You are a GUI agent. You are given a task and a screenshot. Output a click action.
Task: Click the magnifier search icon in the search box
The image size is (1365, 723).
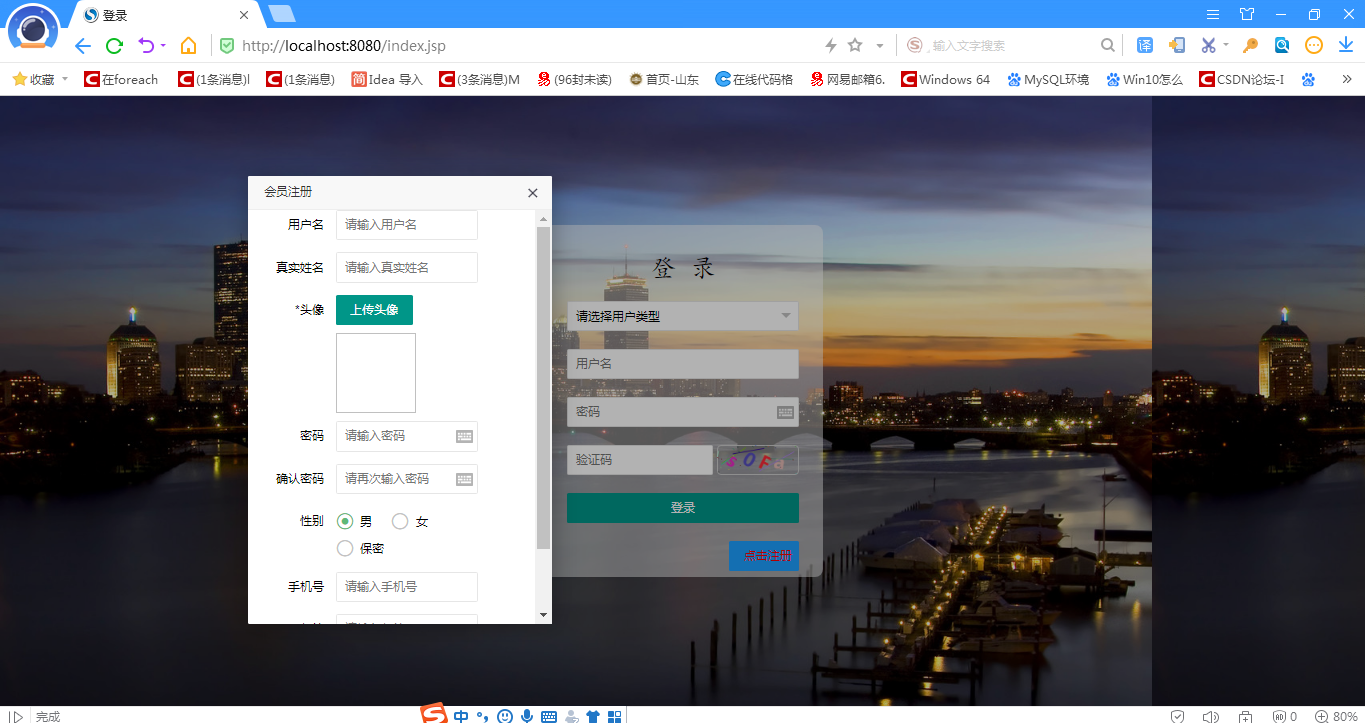1107,46
